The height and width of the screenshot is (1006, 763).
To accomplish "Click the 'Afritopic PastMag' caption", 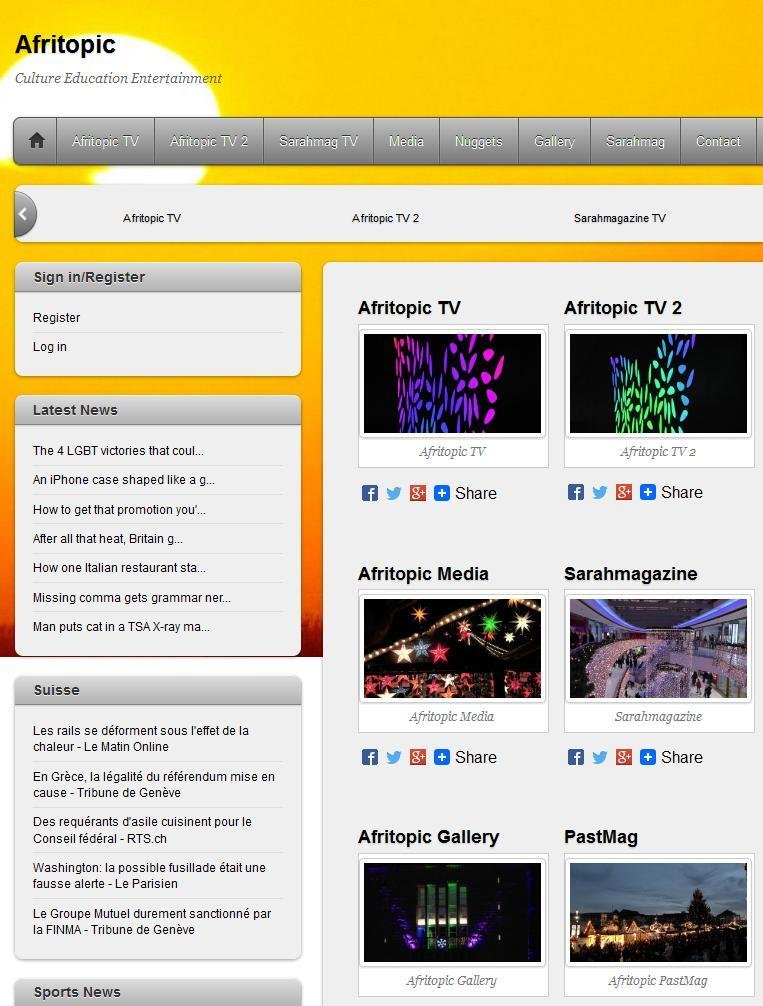I will 658,980.
